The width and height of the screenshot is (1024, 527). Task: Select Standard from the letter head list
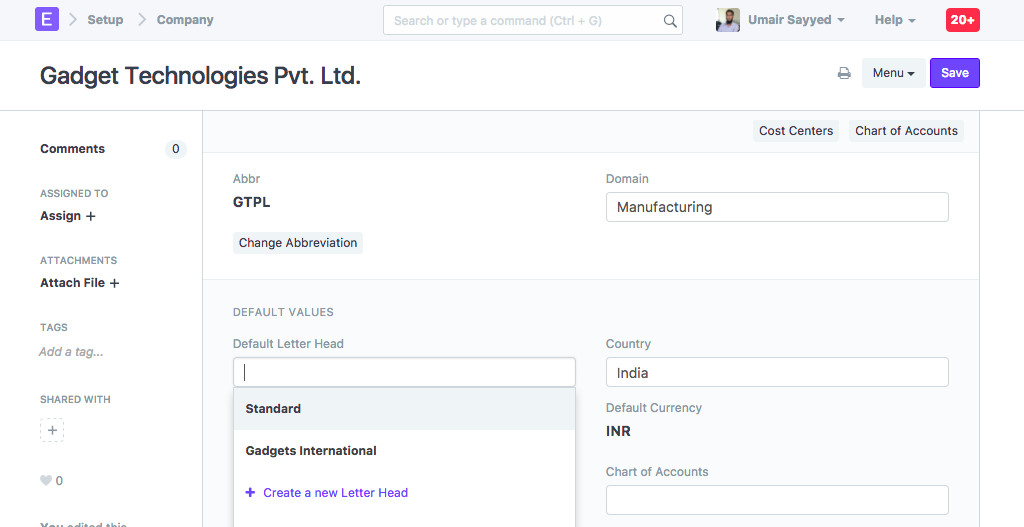coord(273,409)
